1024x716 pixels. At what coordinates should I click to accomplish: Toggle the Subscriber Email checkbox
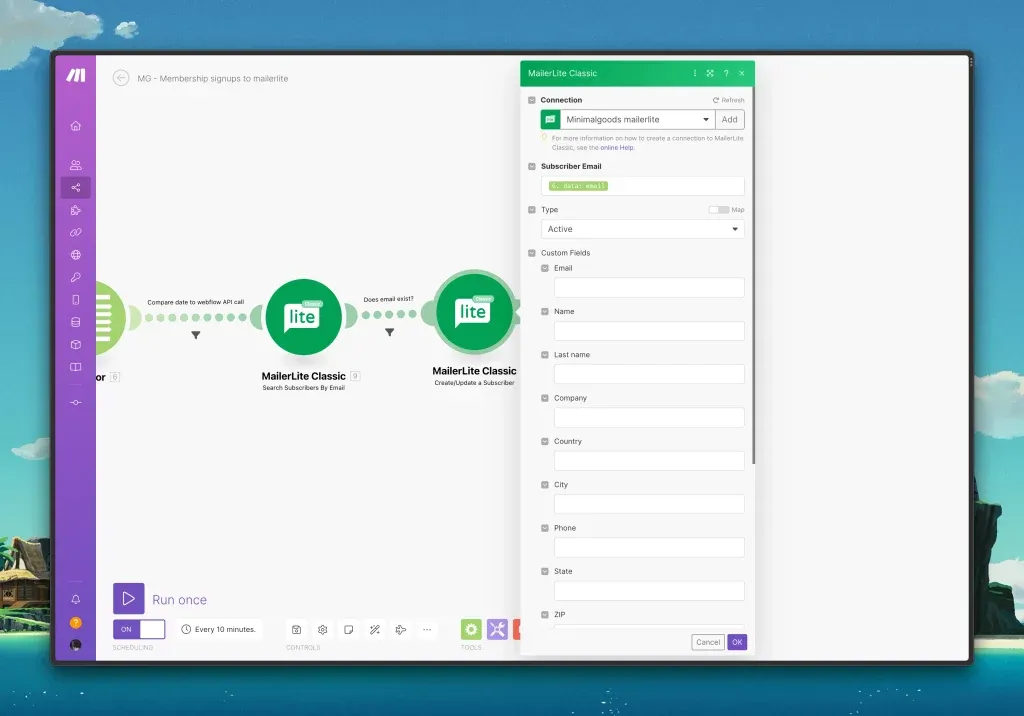[x=532, y=167]
